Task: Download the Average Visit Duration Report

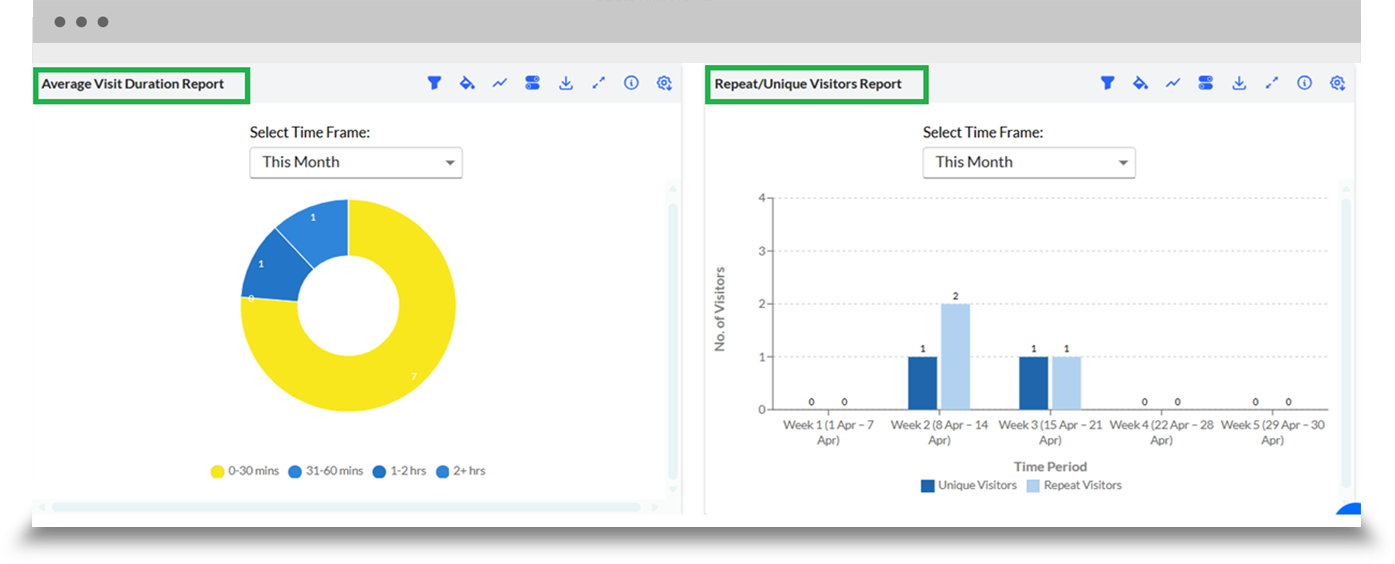Action: 565,84
